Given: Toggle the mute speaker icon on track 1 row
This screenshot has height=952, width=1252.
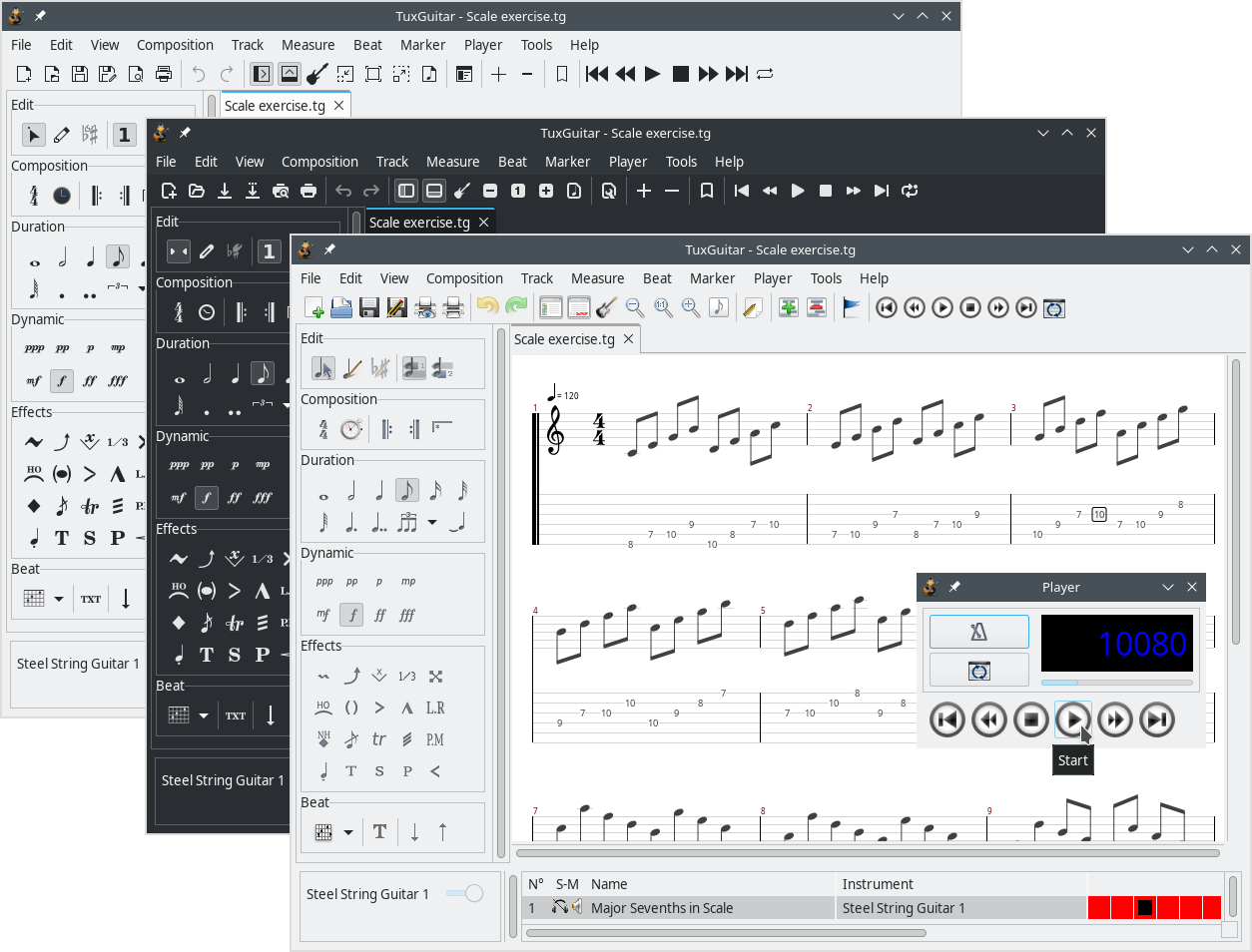Looking at the screenshot, I should (x=577, y=907).
